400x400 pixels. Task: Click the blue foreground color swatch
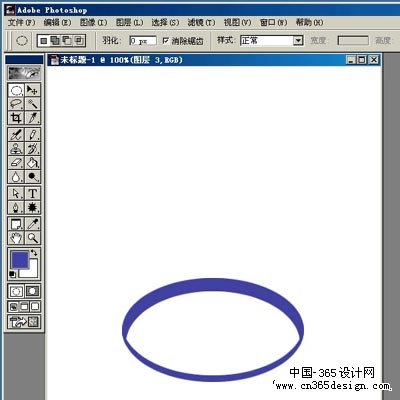tap(20, 260)
